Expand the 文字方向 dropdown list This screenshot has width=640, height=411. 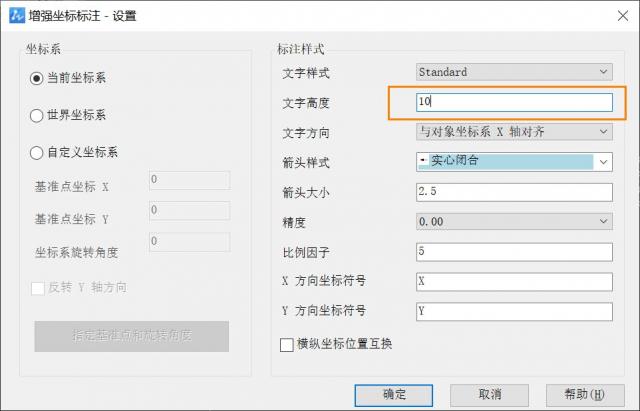[x=514, y=132]
